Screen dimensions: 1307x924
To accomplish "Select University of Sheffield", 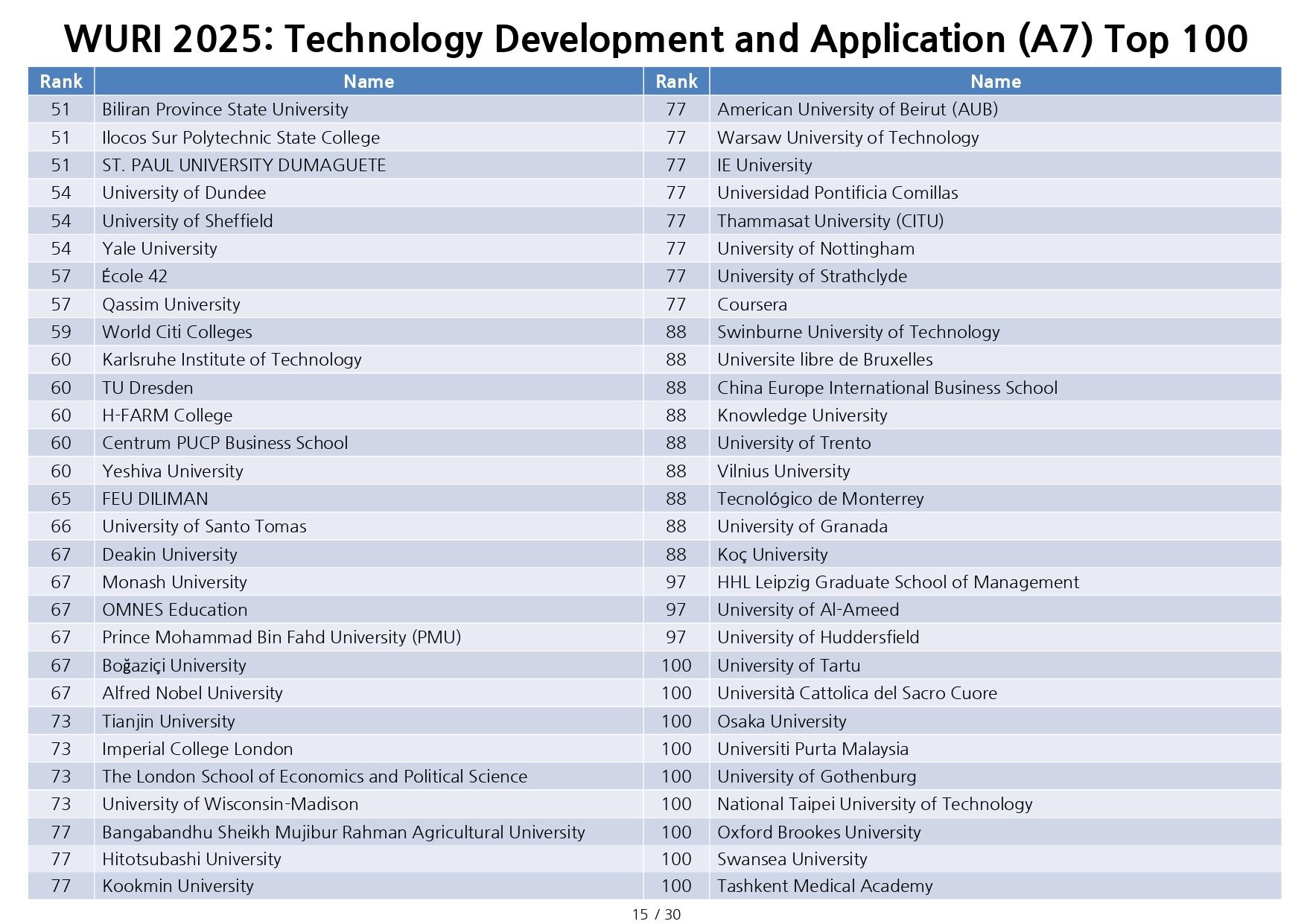I will tap(188, 221).
